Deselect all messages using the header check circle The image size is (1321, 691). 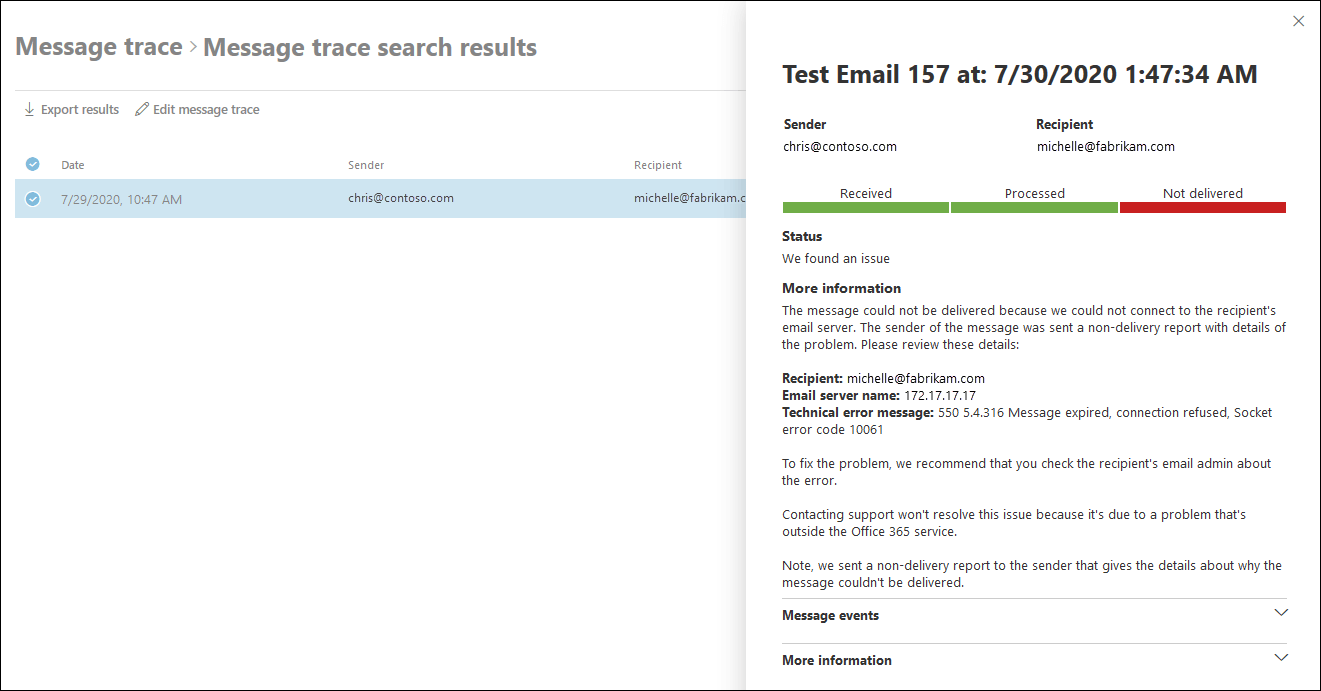[32, 164]
